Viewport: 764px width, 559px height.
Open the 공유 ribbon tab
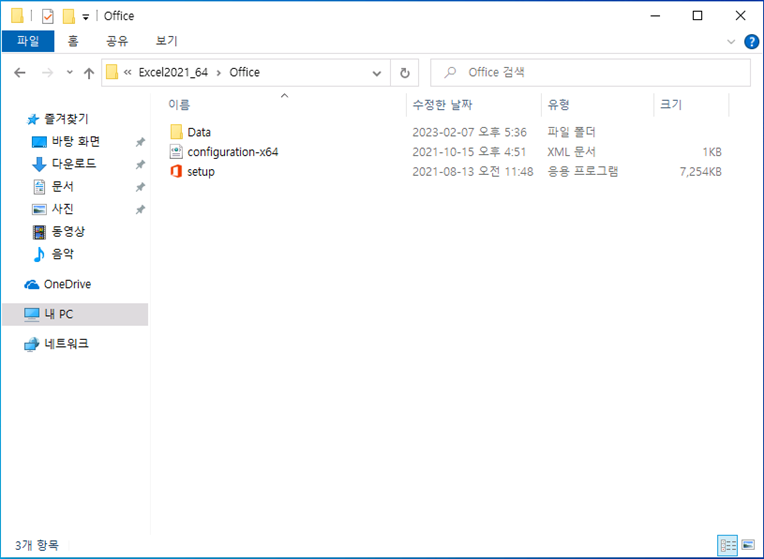pos(117,41)
